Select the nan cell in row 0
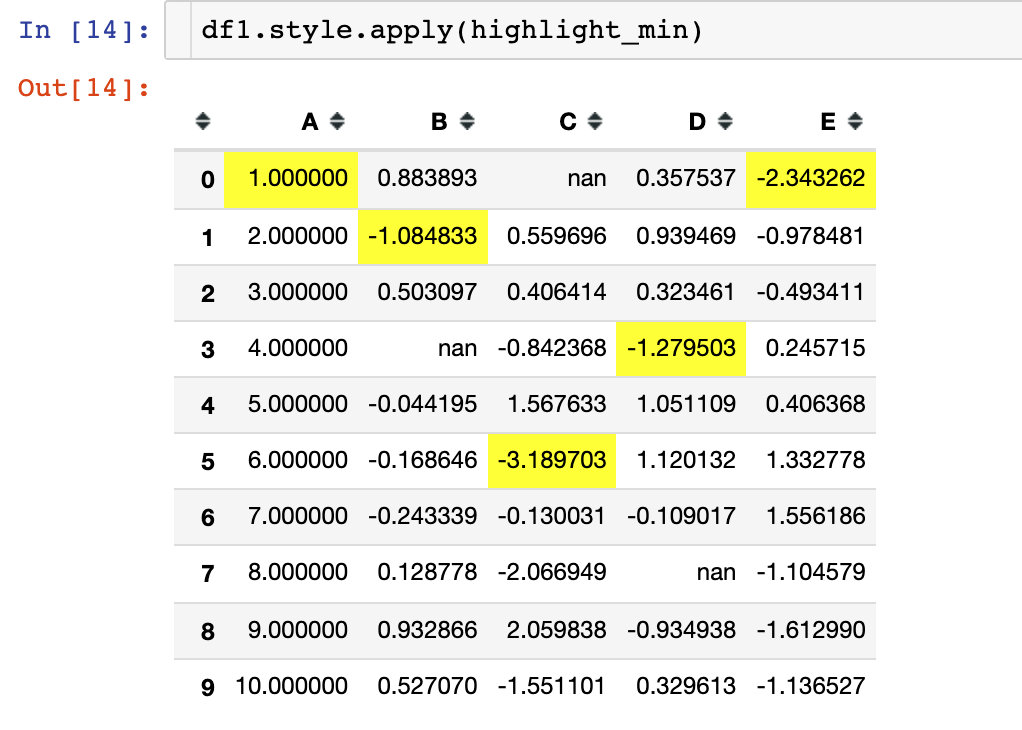Viewport: 1022px width, 730px height. [551, 179]
